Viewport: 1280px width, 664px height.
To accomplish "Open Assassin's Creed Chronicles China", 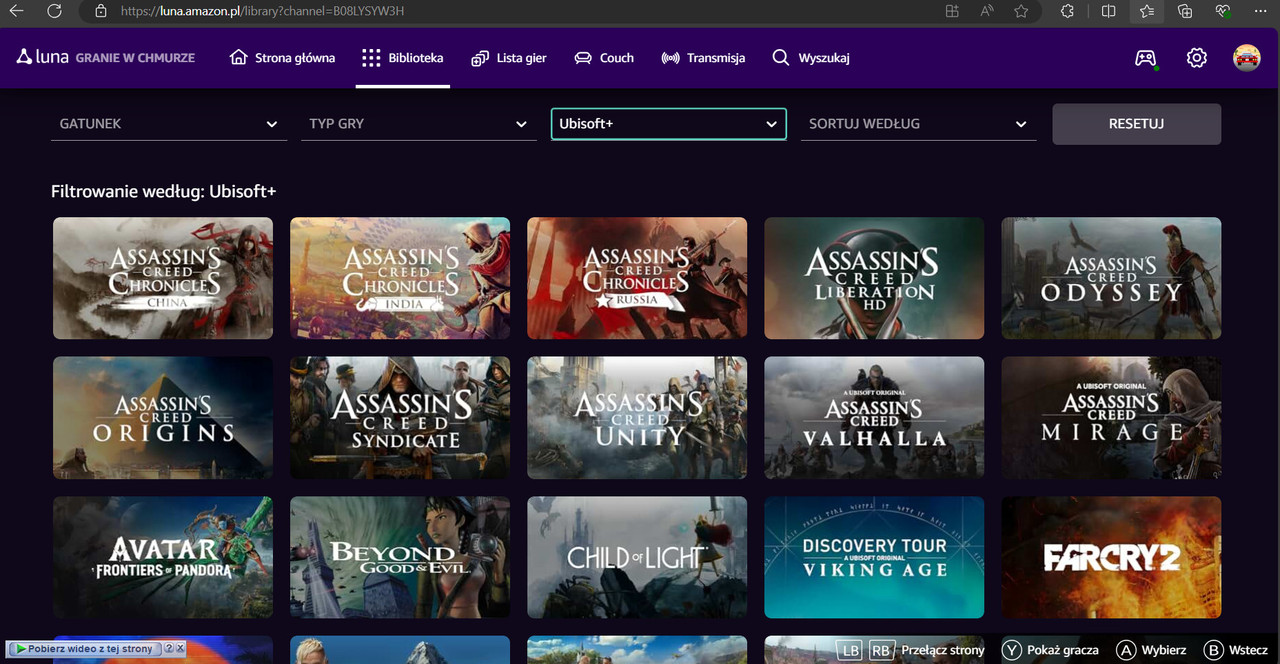I will [x=163, y=278].
